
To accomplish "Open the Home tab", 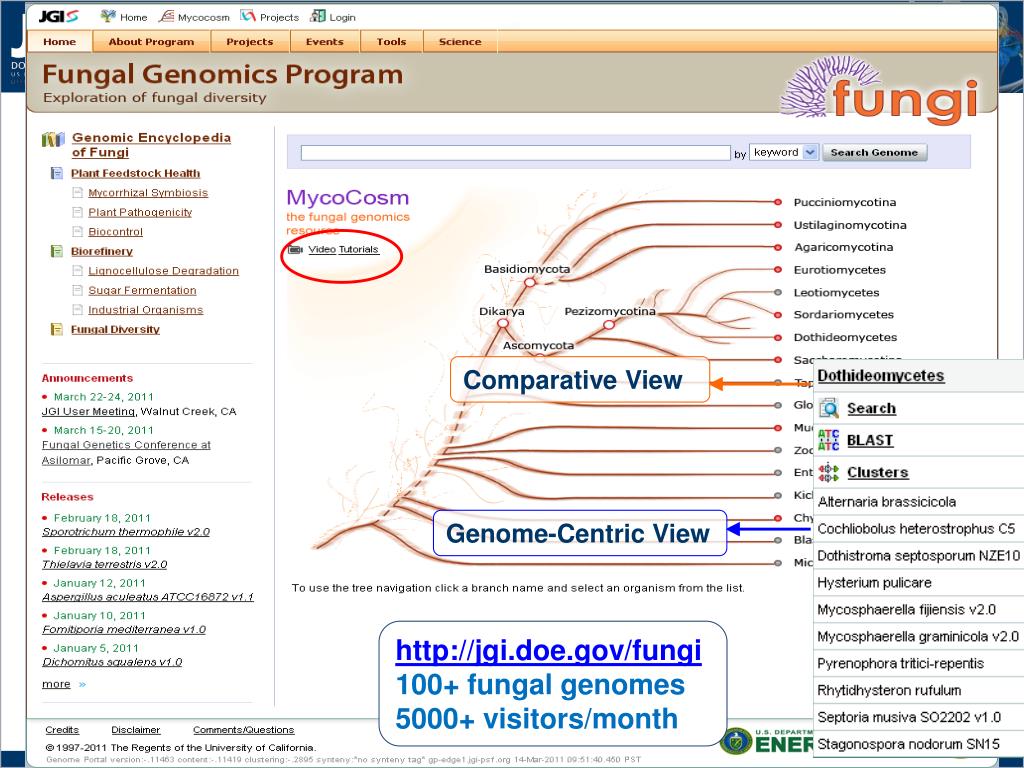I will tap(59, 41).
